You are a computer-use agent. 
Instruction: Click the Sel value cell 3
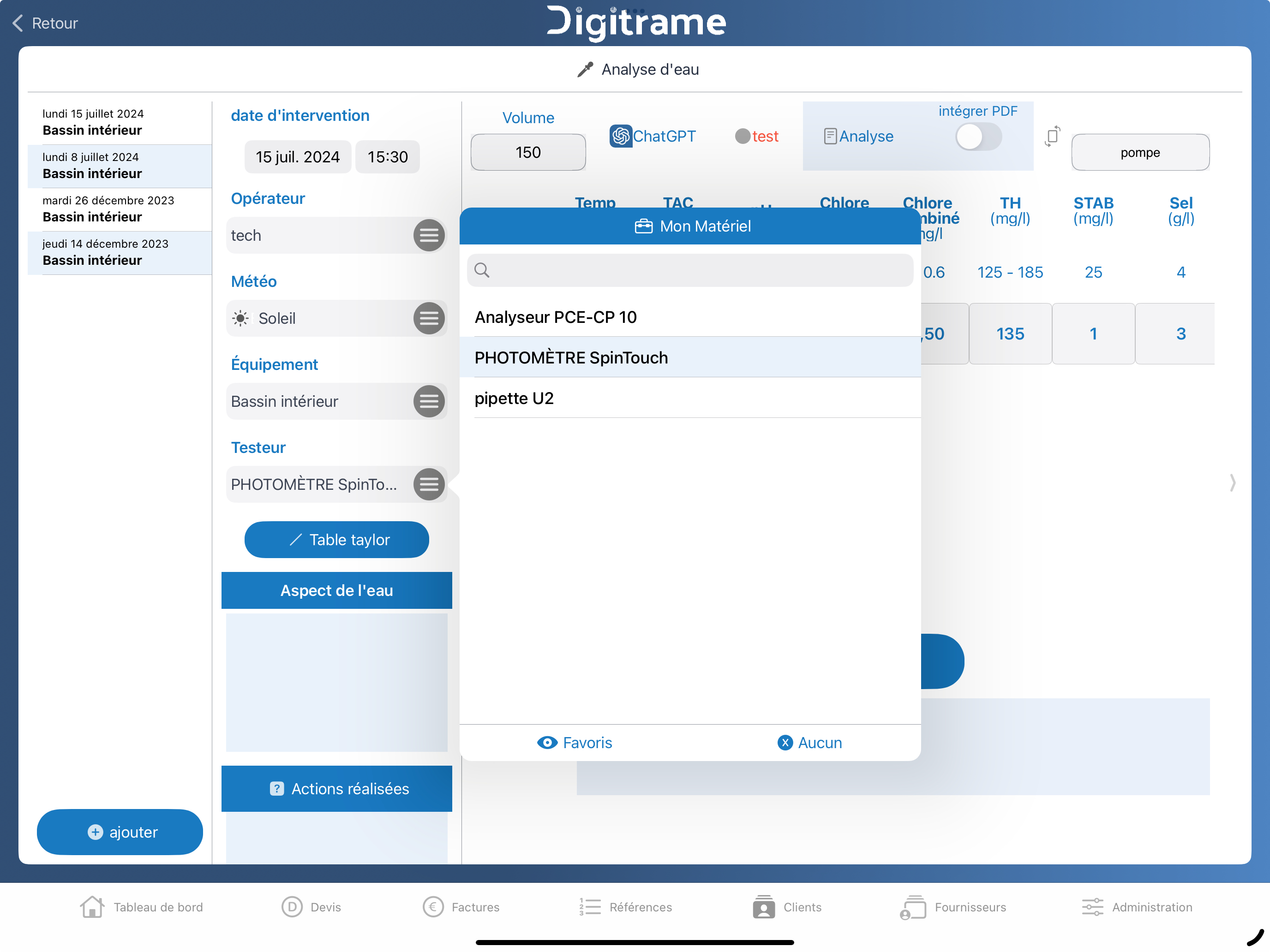pos(1175,333)
